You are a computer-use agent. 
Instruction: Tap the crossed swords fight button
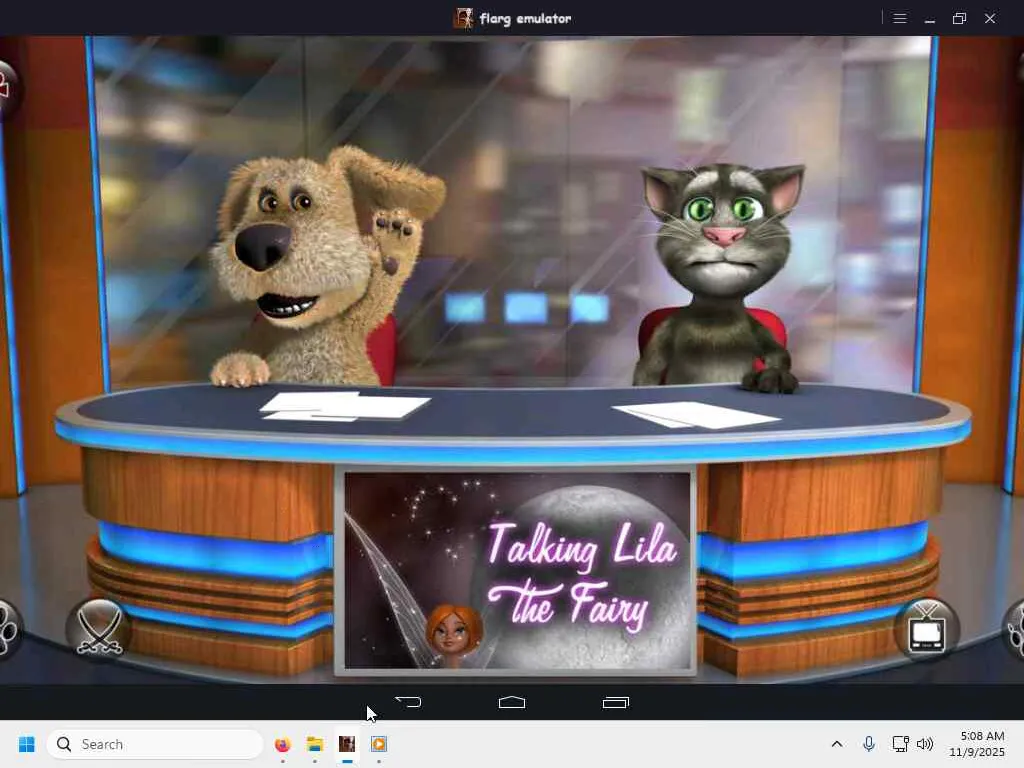(99, 629)
